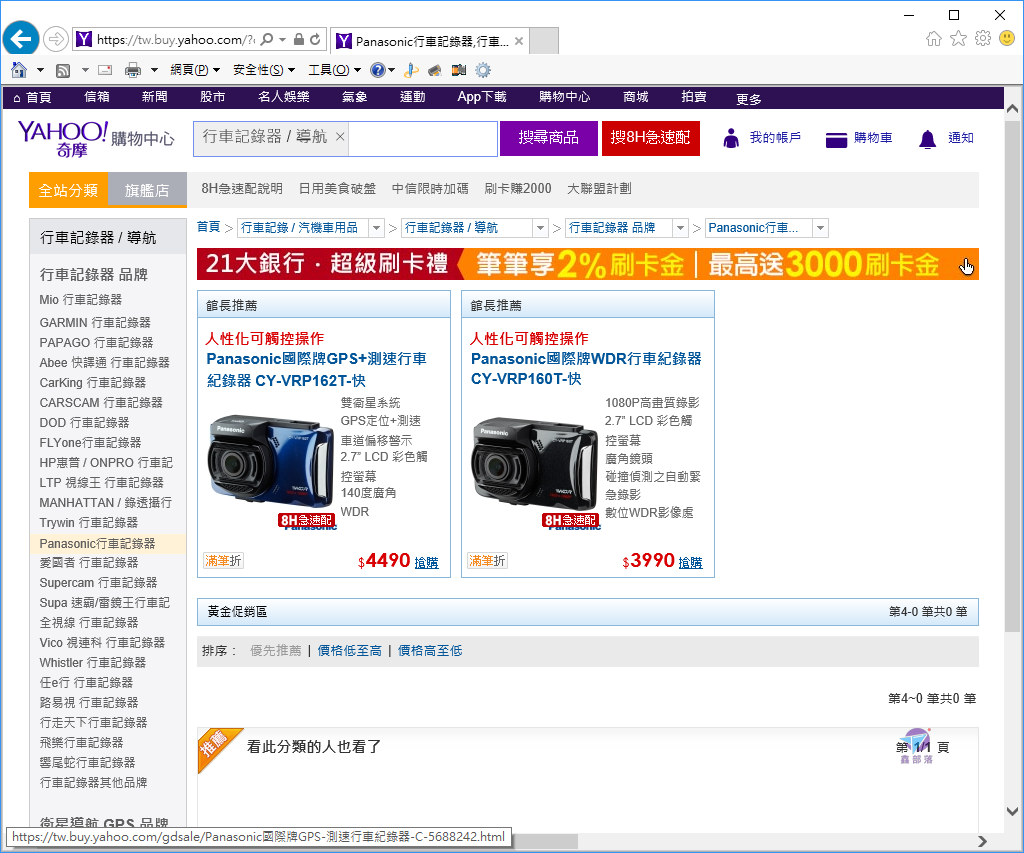Sort by 價格高至低
1024x853 pixels.
tap(430, 651)
